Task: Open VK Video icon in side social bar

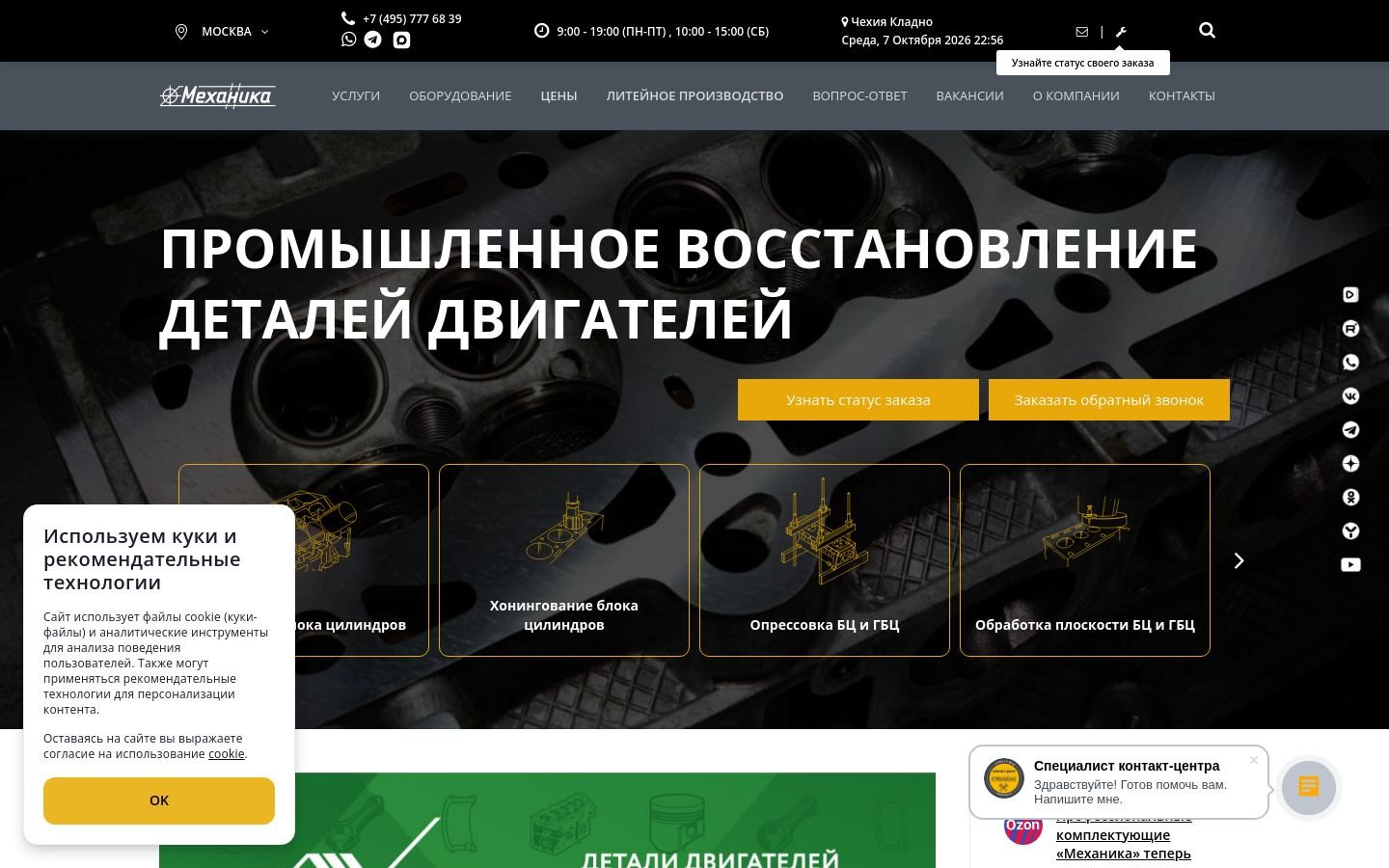Action: (x=1350, y=295)
